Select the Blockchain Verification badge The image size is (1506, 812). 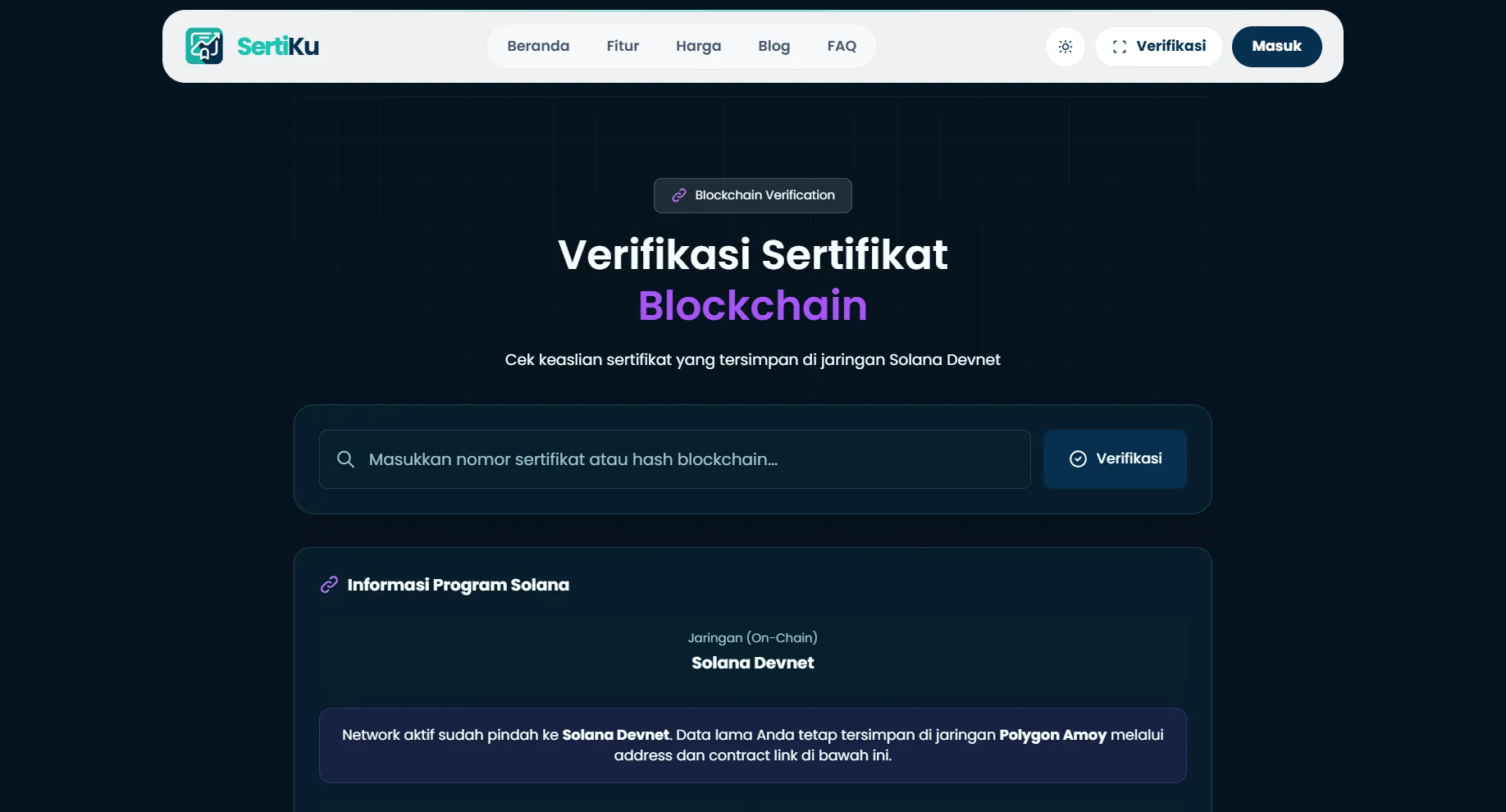pos(753,195)
